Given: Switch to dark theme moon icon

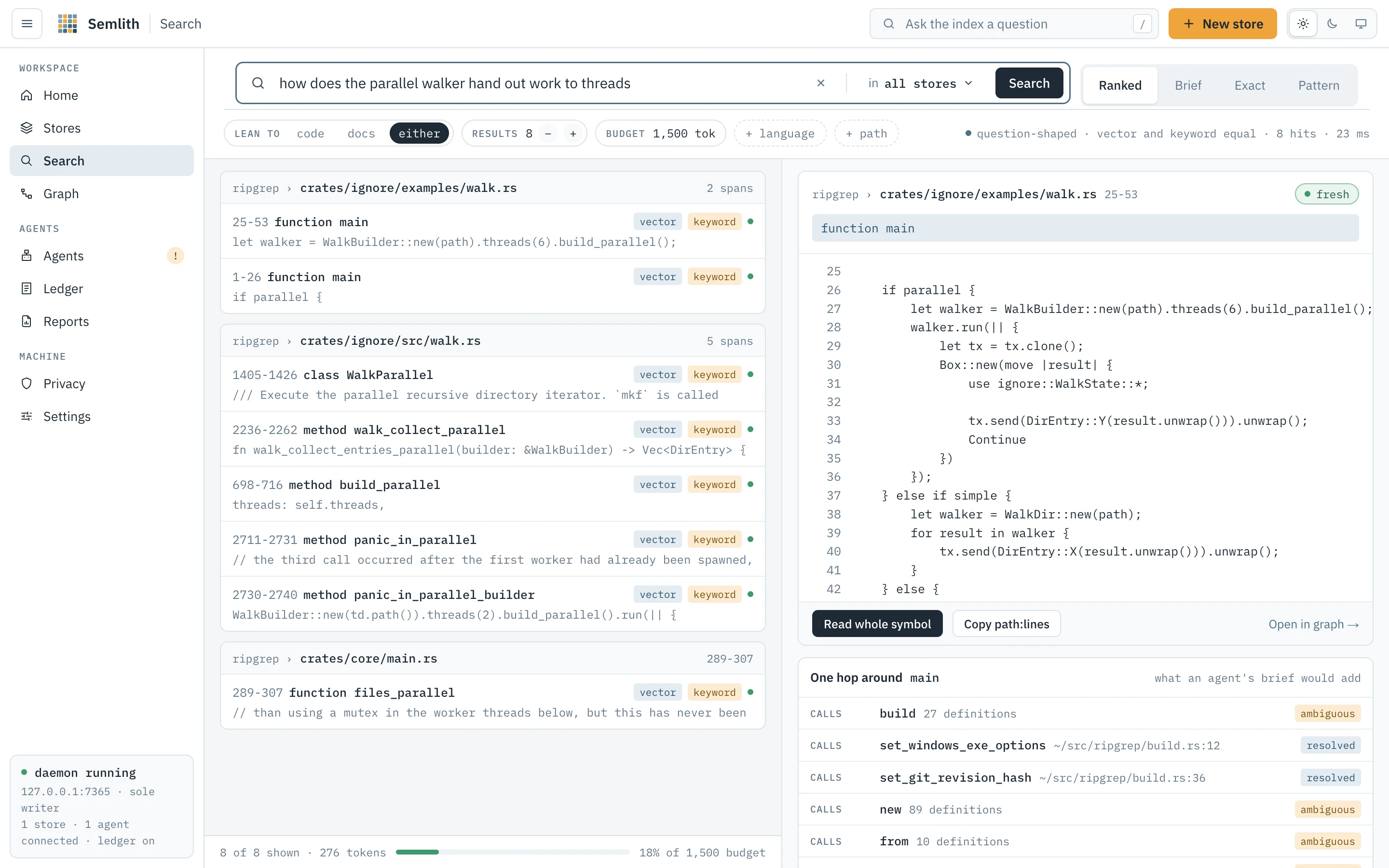Looking at the screenshot, I should click(x=1332, y=24).
